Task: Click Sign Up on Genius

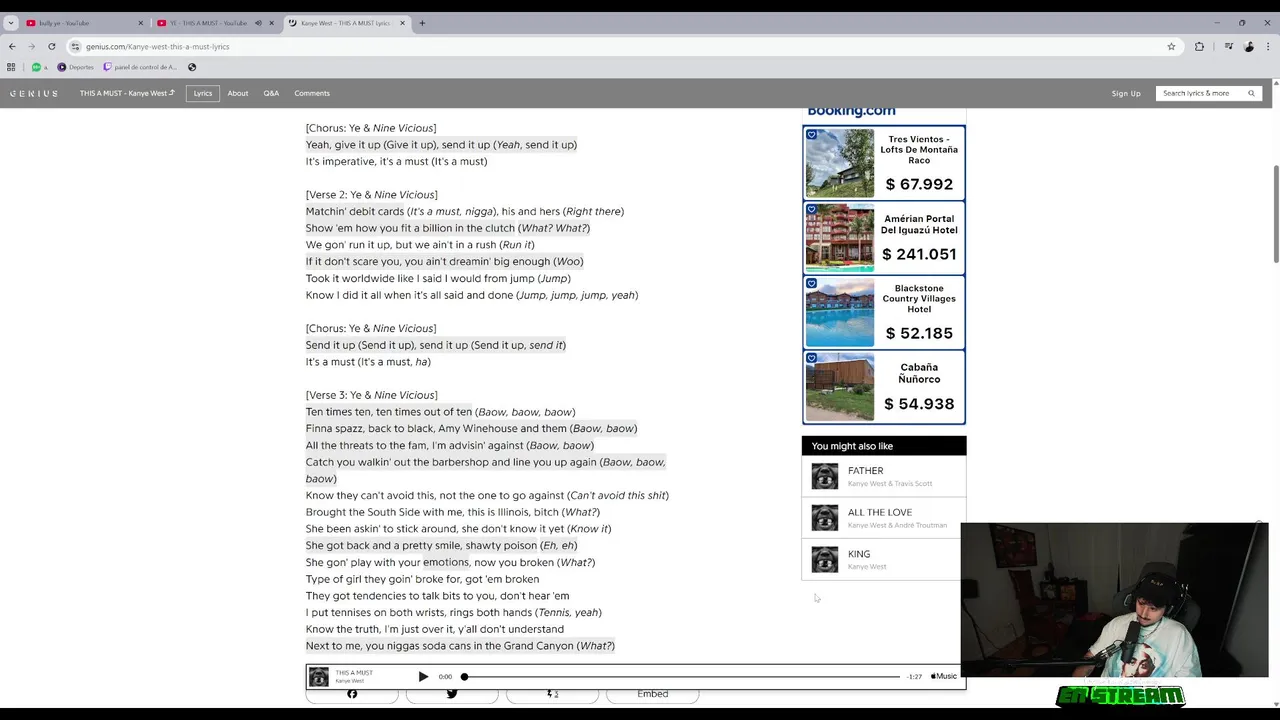Action: (1126, 93)
